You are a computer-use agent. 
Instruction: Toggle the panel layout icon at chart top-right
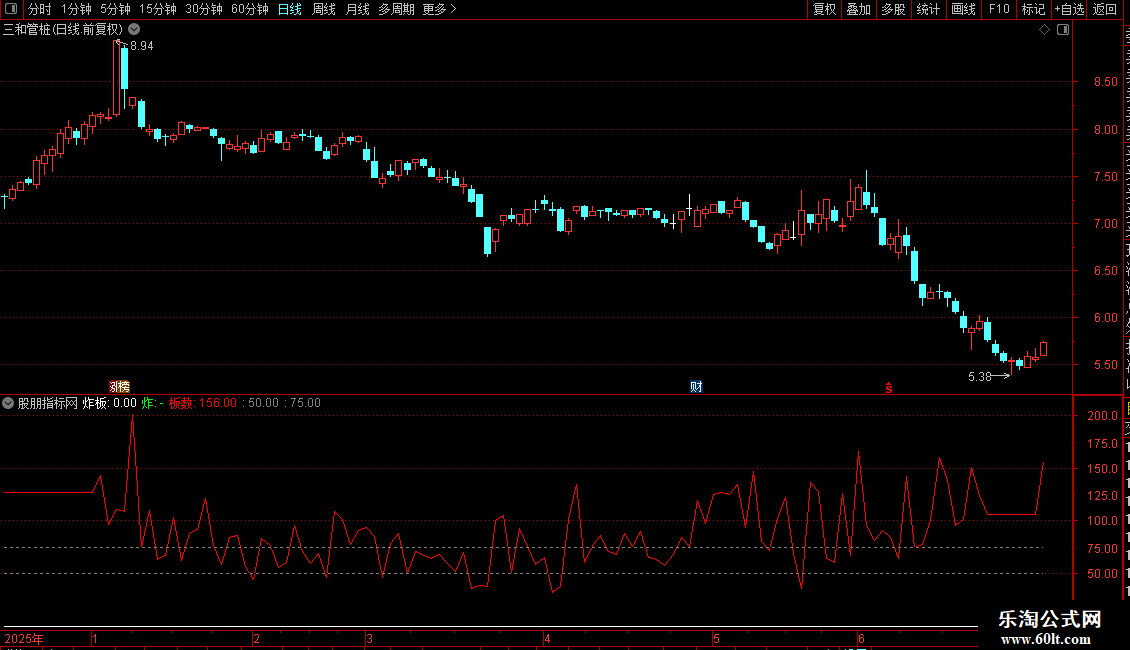tap(1063, 30)
